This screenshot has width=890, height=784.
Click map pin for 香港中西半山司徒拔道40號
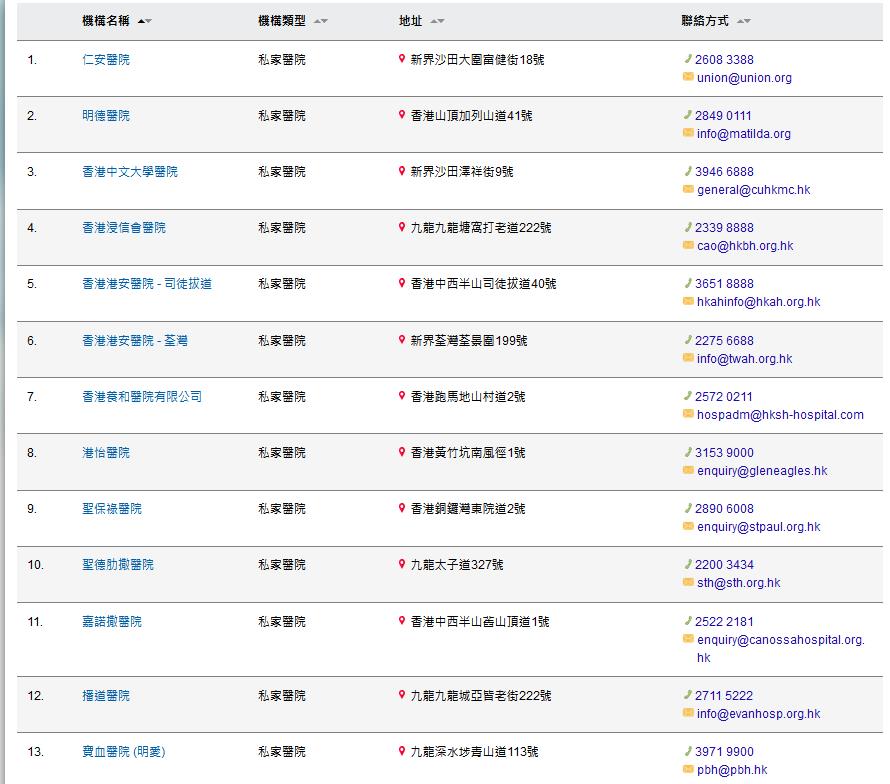[402, 283]
